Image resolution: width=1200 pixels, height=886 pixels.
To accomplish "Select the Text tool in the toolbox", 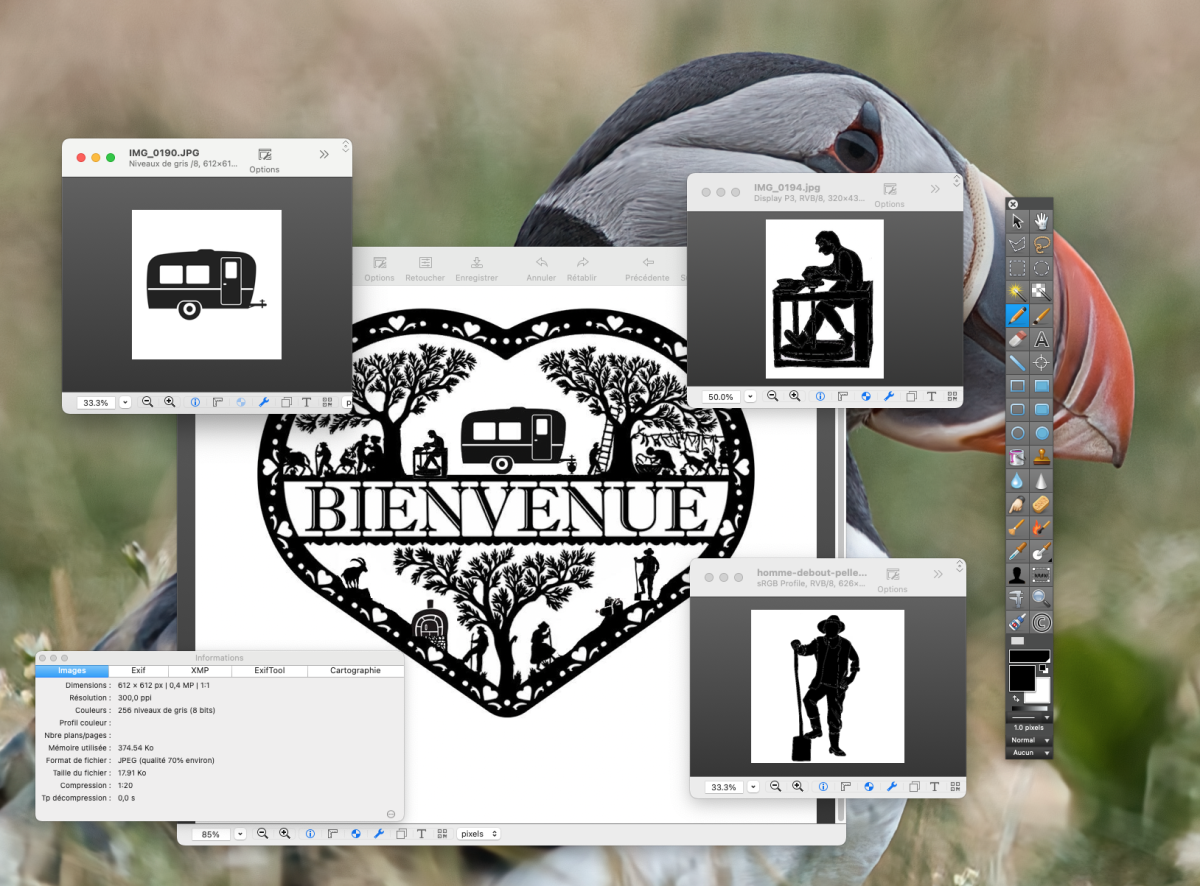I will coord(1041,339).
